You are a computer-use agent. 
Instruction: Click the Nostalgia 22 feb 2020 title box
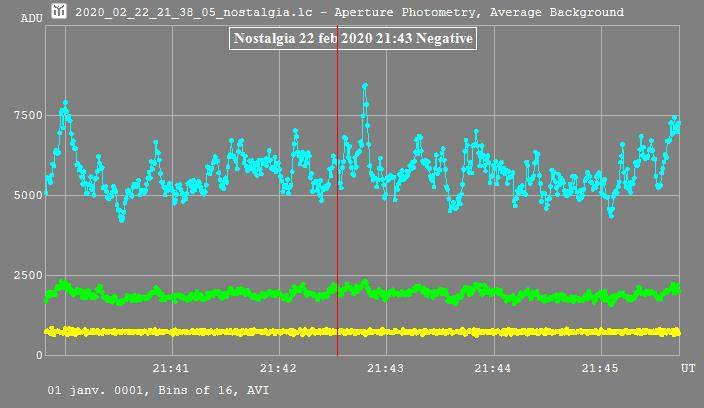tap(352, 38)
